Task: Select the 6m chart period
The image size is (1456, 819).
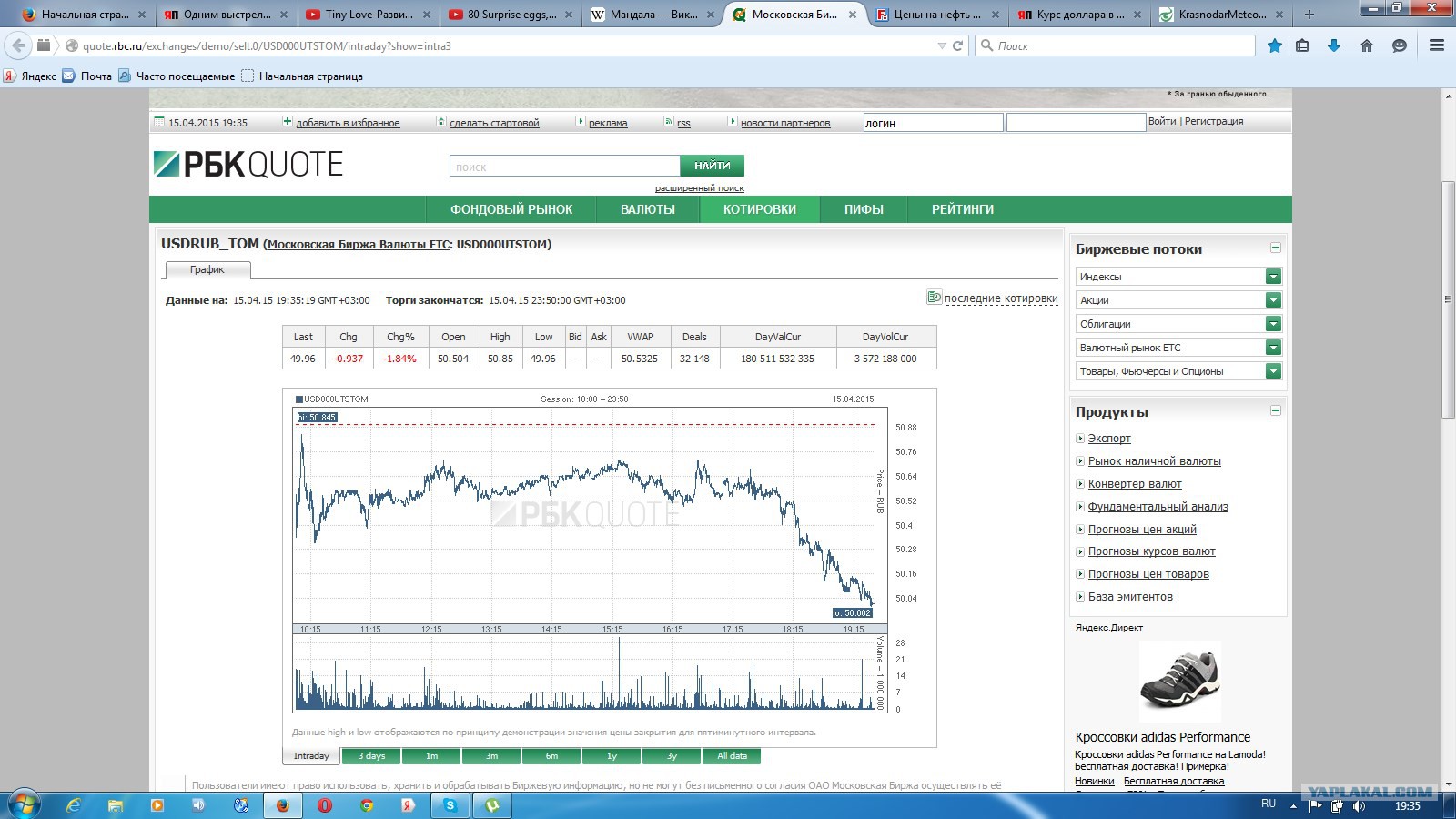Action: click(x=551, y=756)
